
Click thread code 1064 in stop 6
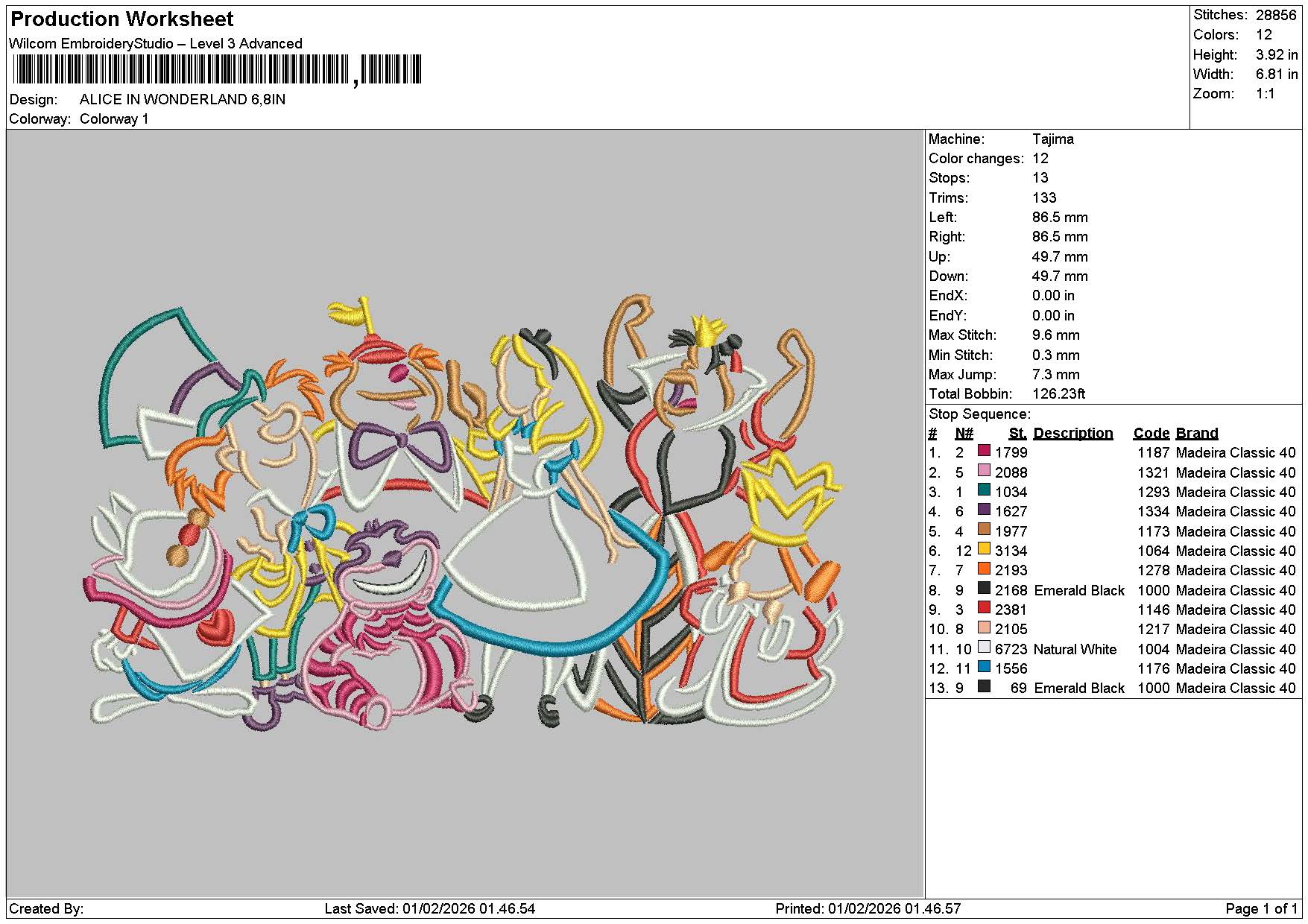1154,551
